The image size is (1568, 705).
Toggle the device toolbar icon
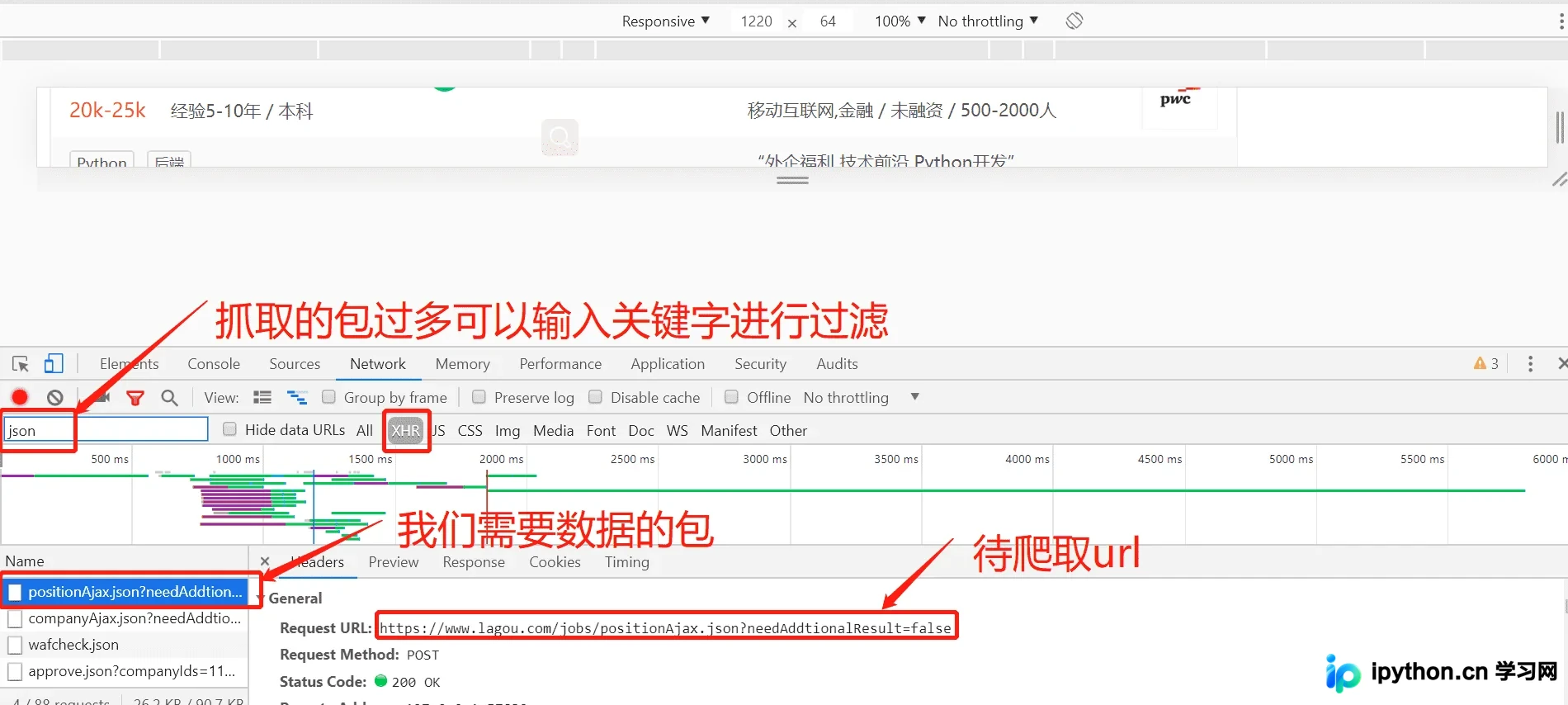point(54,364)
